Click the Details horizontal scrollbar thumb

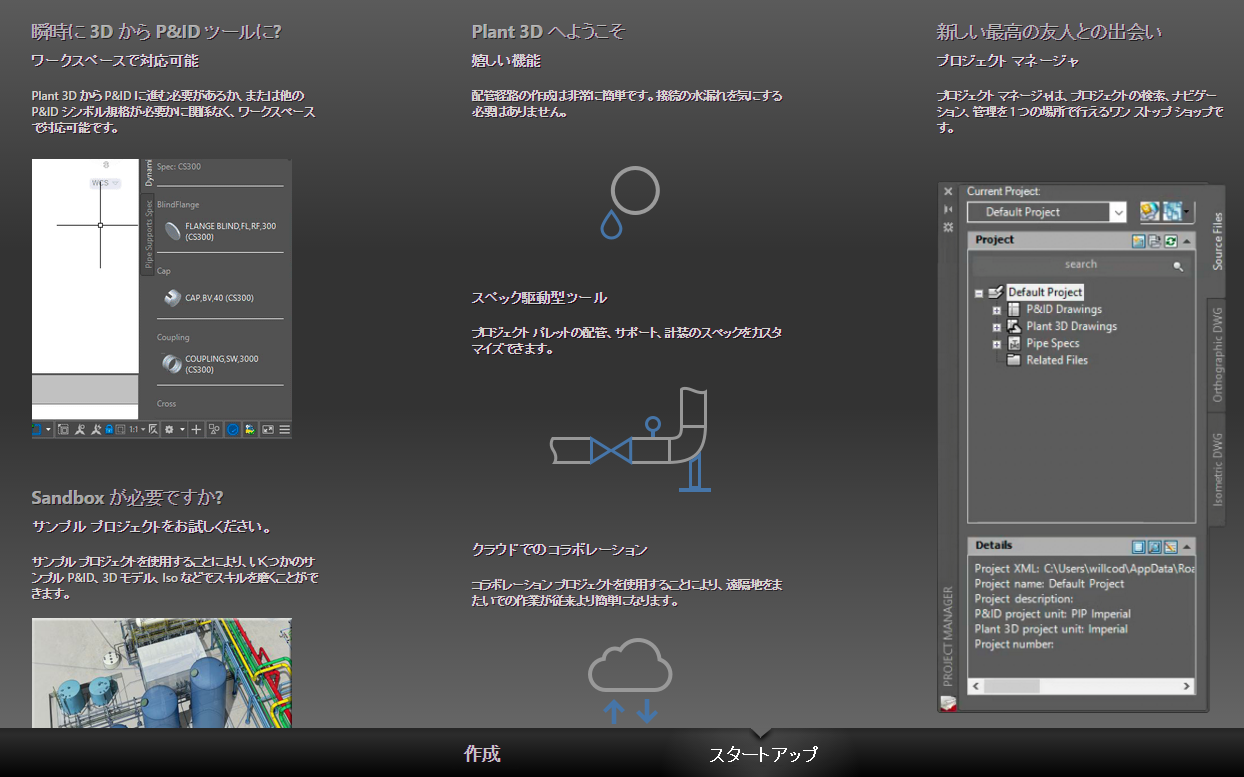(x=1012, y=686)
